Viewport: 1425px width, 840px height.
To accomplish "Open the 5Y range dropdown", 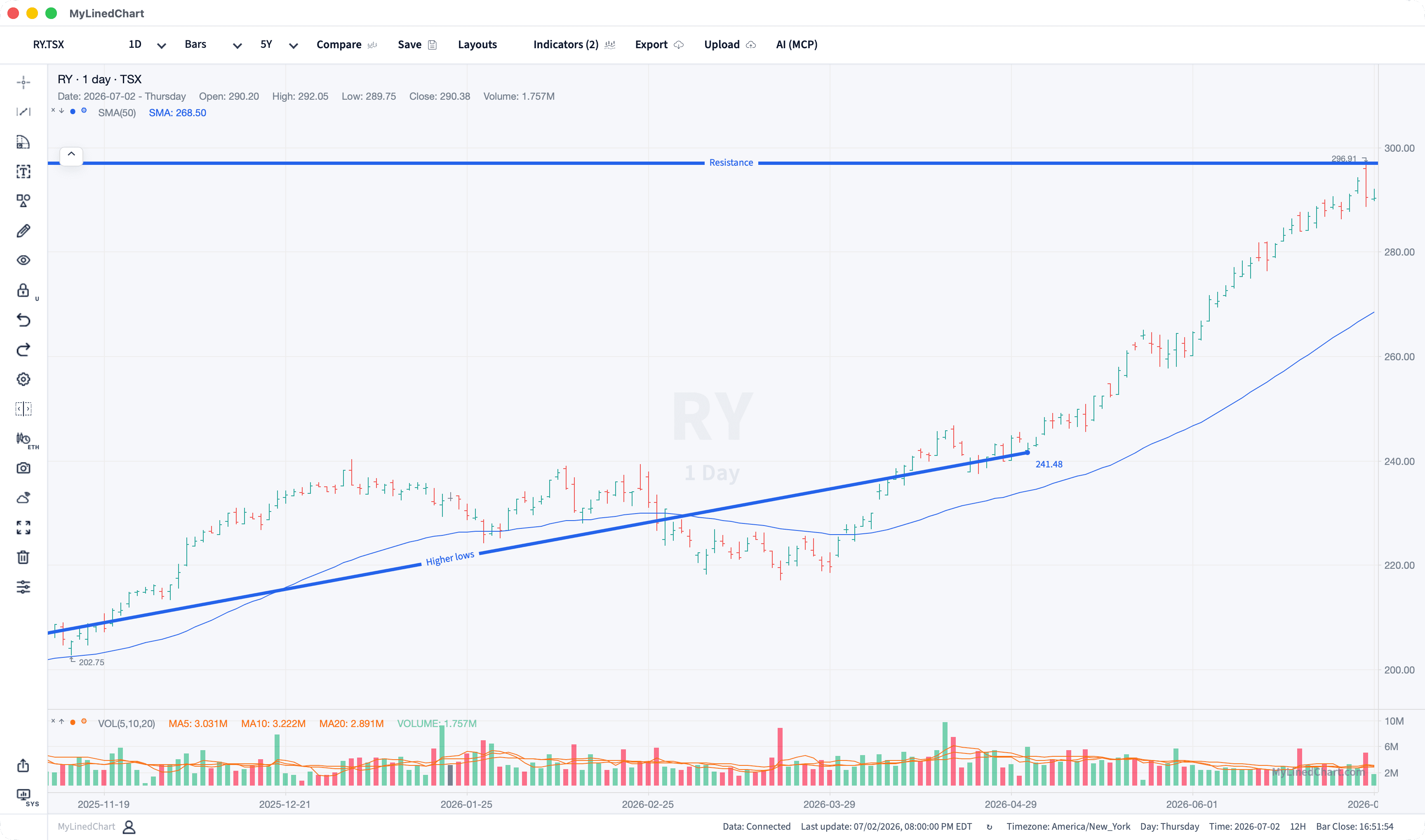I will pyautogui.click(x=279, y=45).
